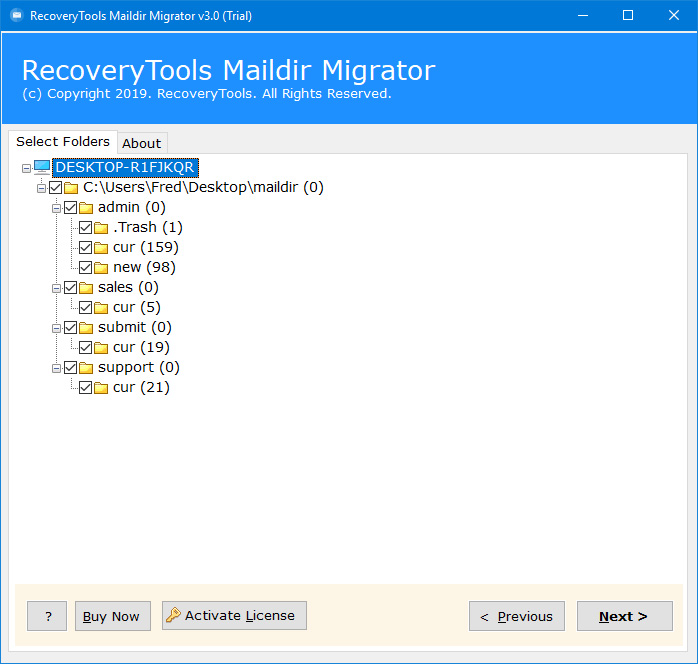Open the About tab
698x664 pixels.
click(142, 143)
